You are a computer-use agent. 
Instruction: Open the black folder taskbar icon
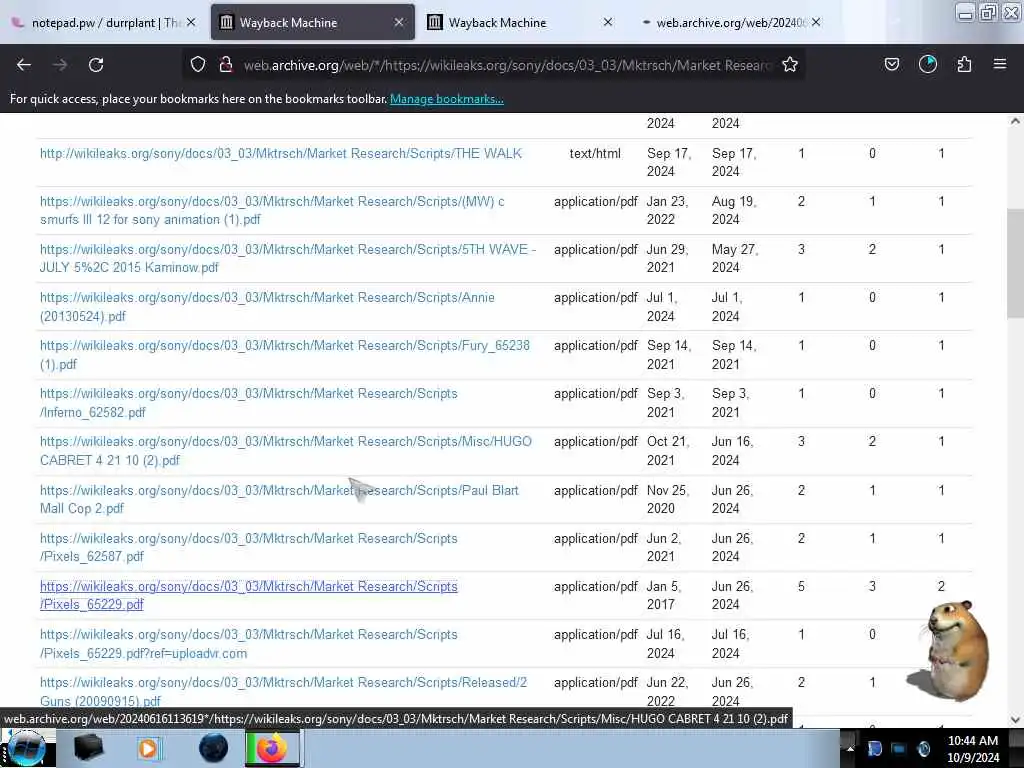tap(88, 748)
